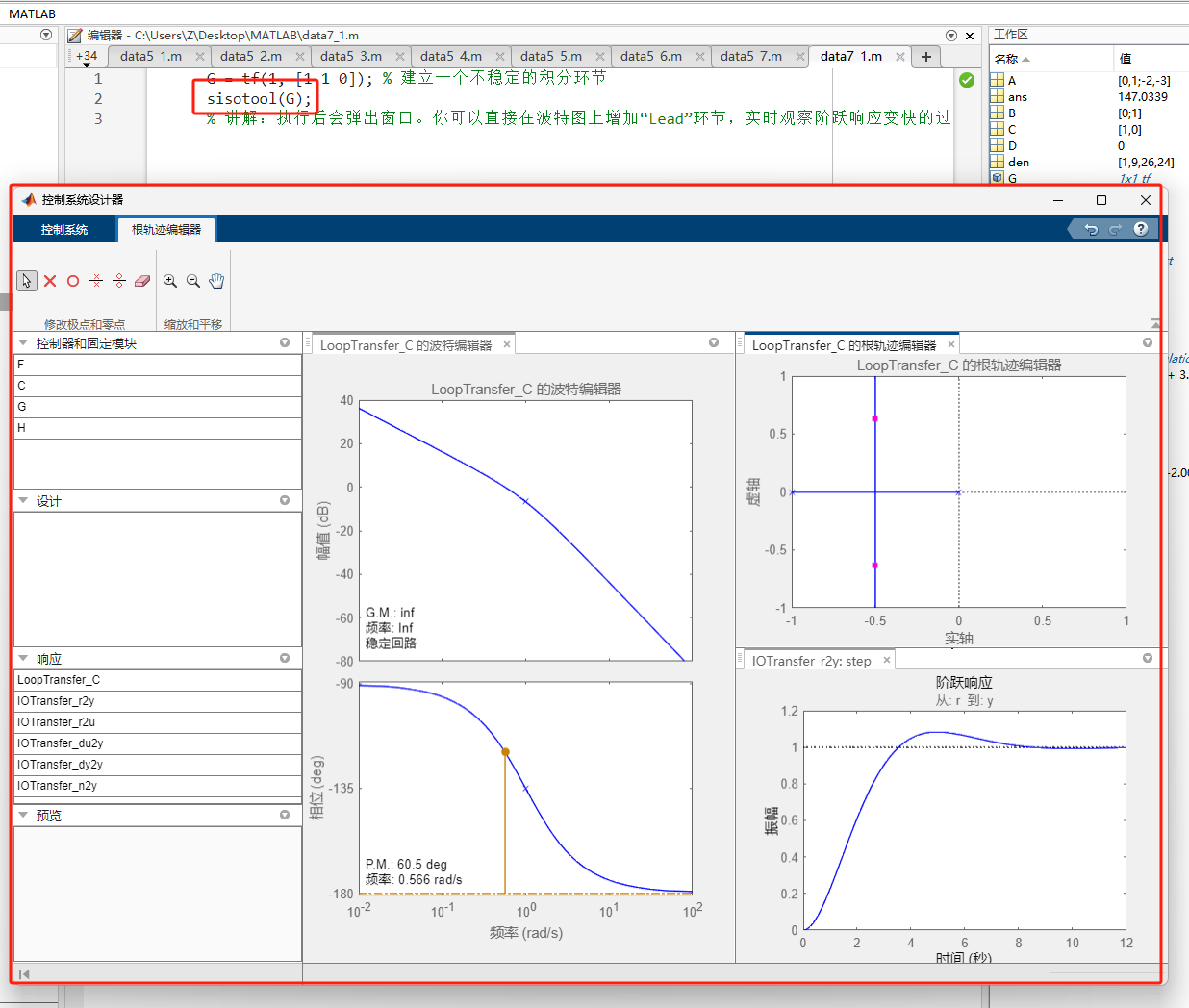Select IOTransfer_r2u in the responses list

[158, 722]
